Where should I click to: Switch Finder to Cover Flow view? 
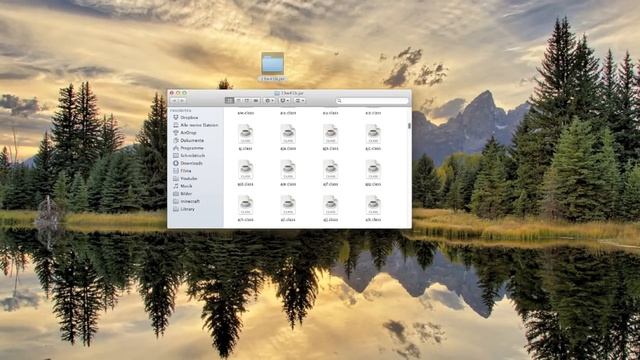point(256,100)
